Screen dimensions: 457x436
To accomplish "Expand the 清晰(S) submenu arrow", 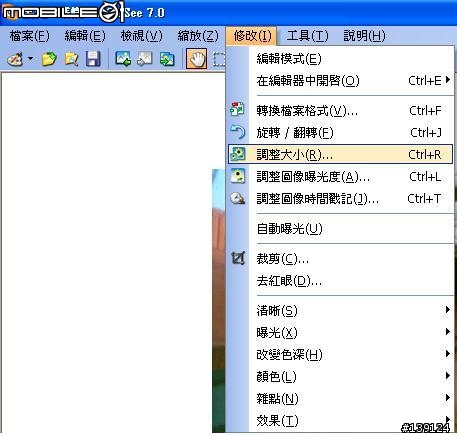I will click(448, 310).
